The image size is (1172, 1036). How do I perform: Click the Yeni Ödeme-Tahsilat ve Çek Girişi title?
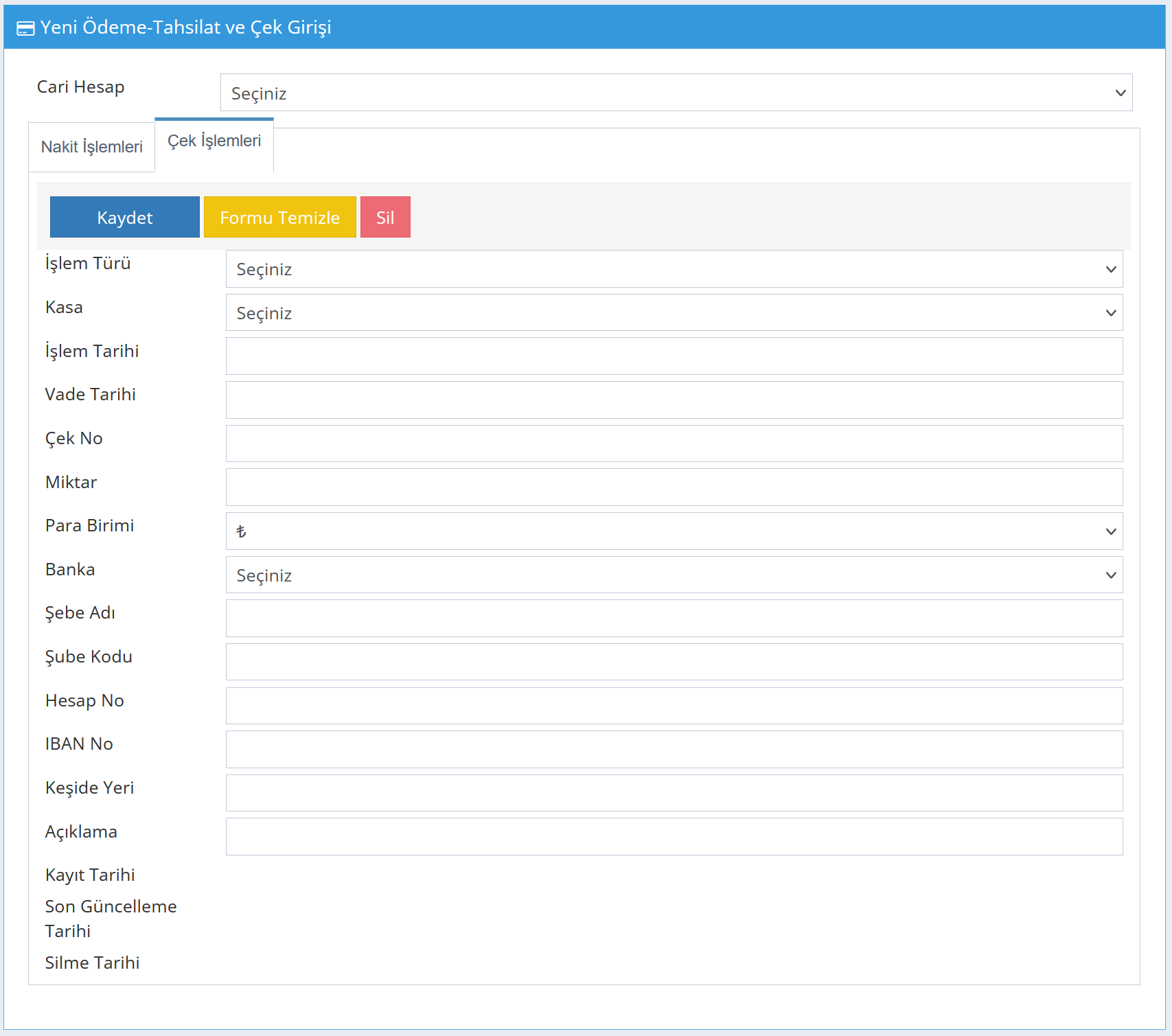point(185,27)
